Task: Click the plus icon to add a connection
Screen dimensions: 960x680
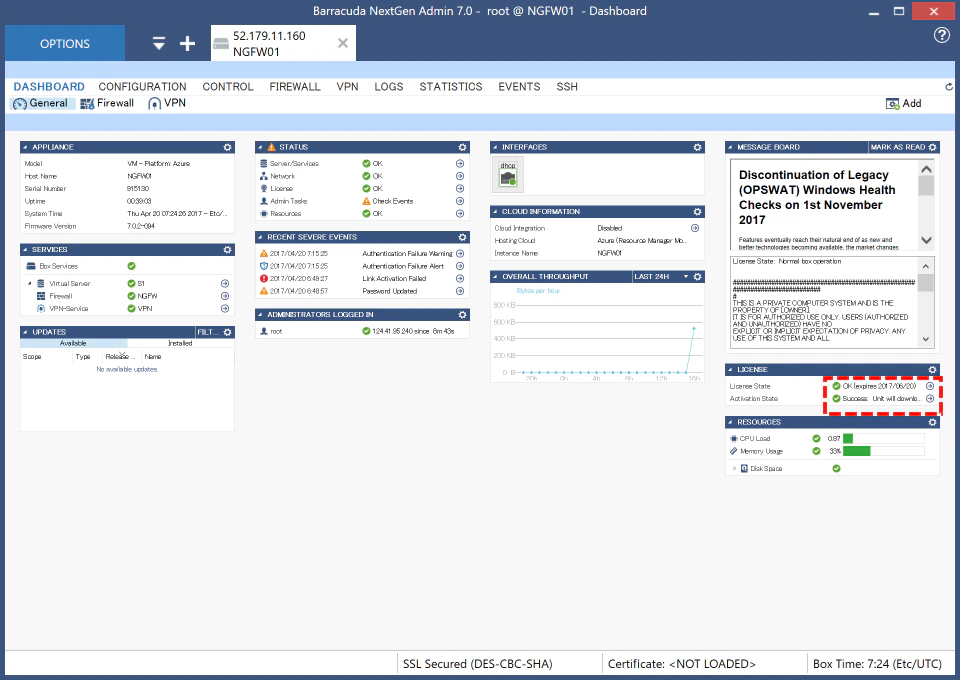Action: click(x=187, y=43)
